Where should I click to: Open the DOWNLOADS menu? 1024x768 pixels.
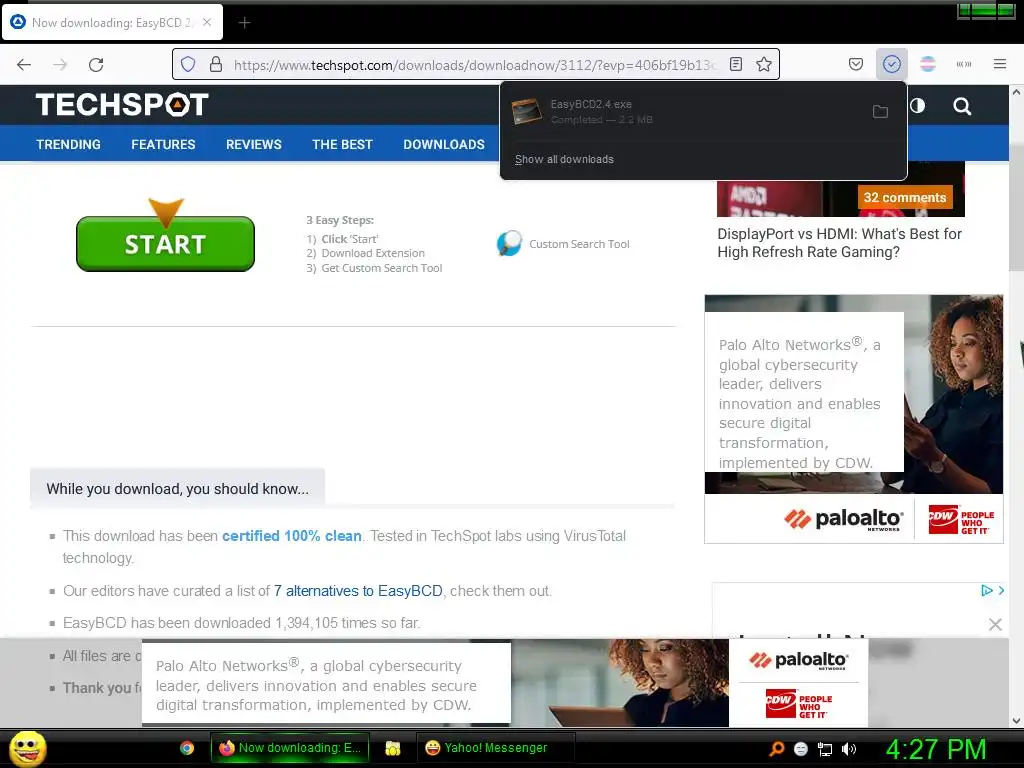coord(444,144)
